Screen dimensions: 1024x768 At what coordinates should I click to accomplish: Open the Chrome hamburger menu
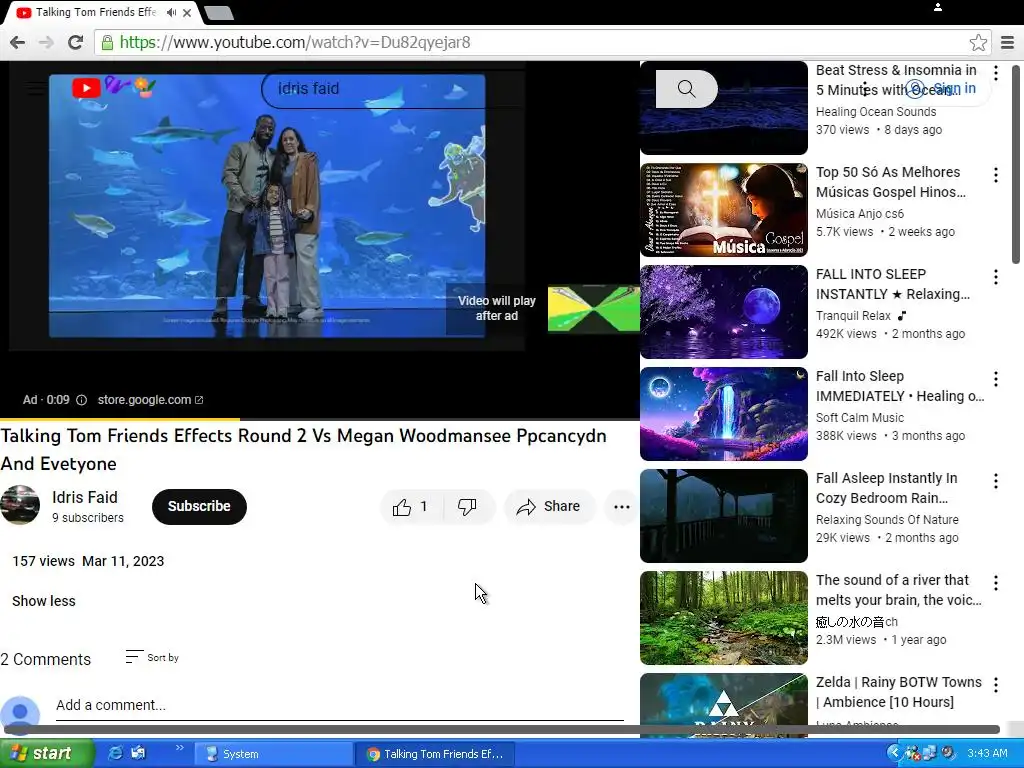click(x=1007, y=43)
